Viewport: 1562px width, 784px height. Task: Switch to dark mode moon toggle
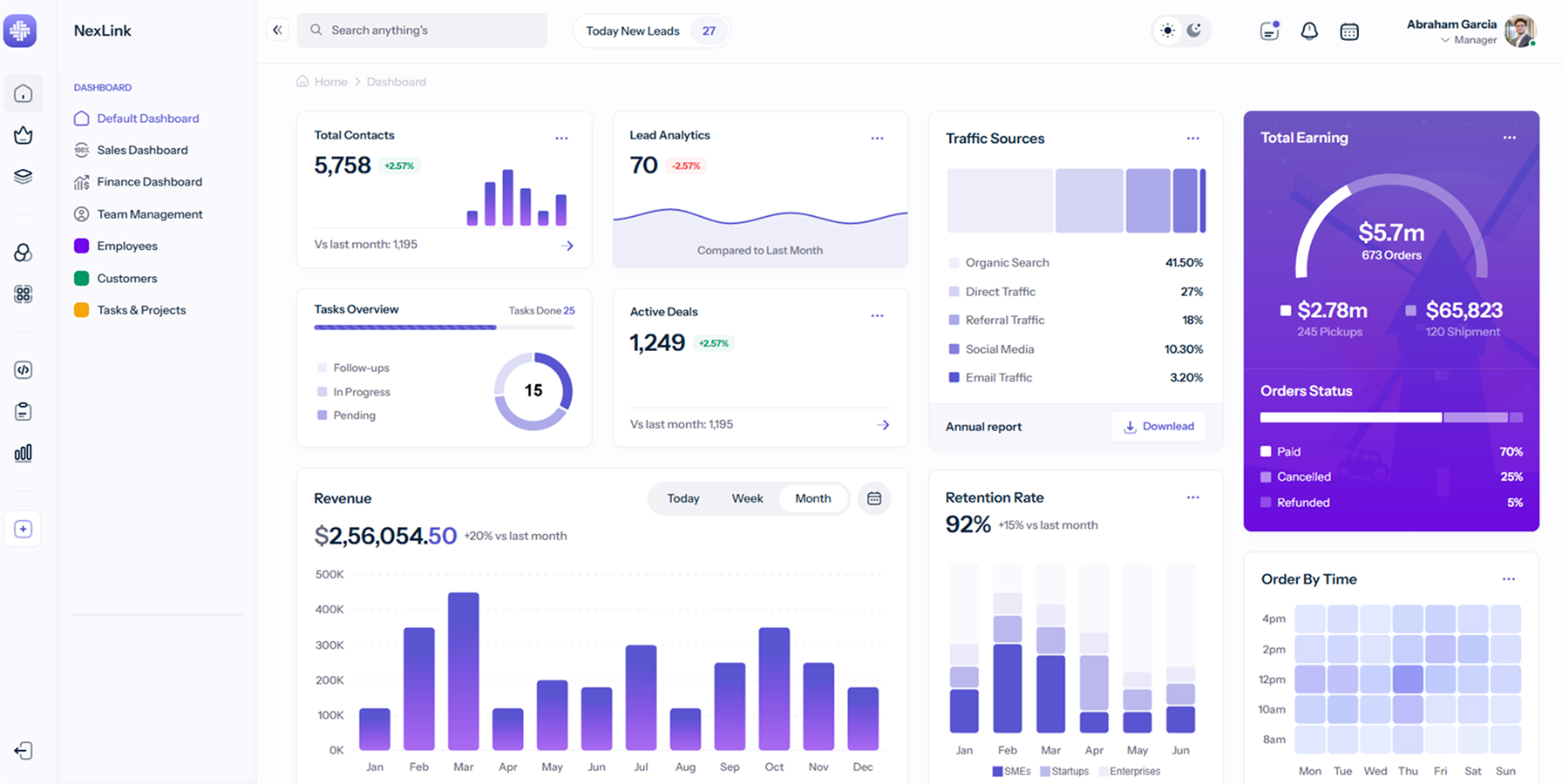click(x=1194, y=30)
